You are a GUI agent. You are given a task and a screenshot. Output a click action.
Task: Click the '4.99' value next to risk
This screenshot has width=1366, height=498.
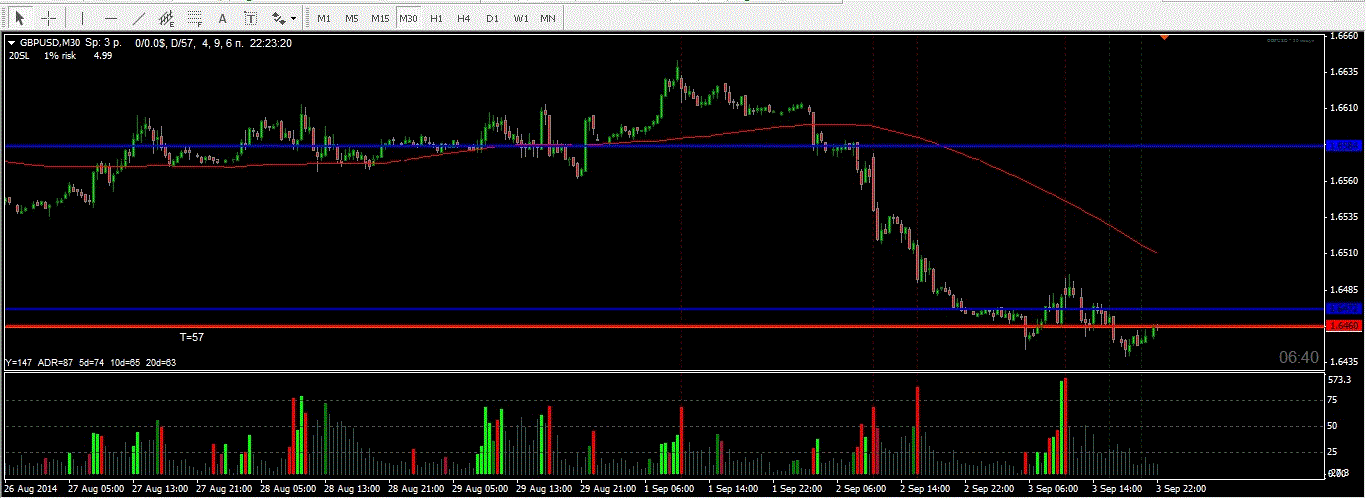point(102,56)
